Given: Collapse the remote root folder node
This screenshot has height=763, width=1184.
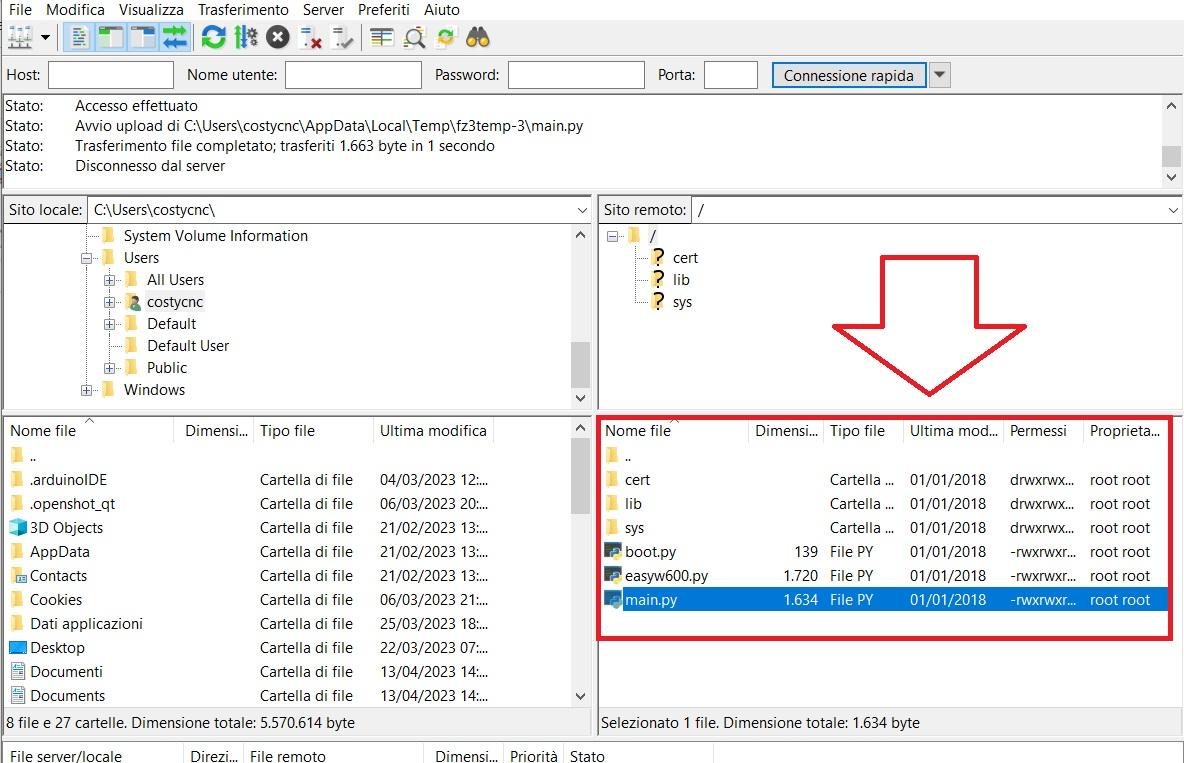Looking at the screenshot, I should pyautogui.click(x=612, y=236).
